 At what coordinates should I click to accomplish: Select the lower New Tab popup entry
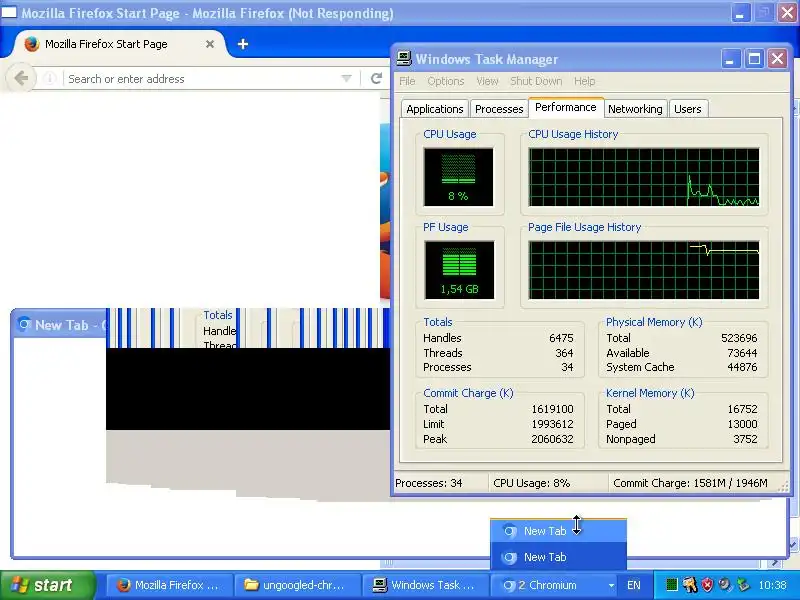point(558,557)
